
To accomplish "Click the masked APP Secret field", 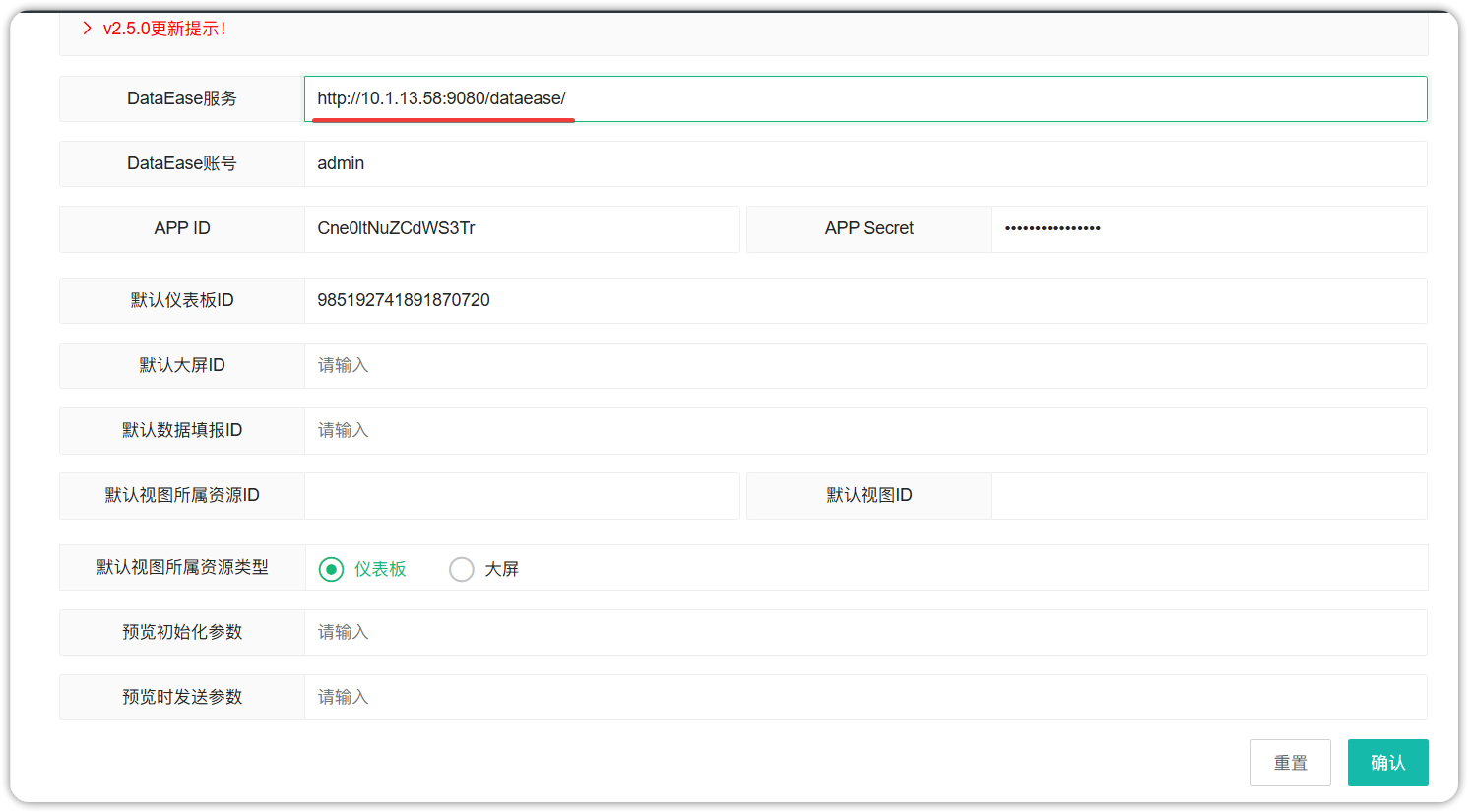I will click(x=1207, y=228).
